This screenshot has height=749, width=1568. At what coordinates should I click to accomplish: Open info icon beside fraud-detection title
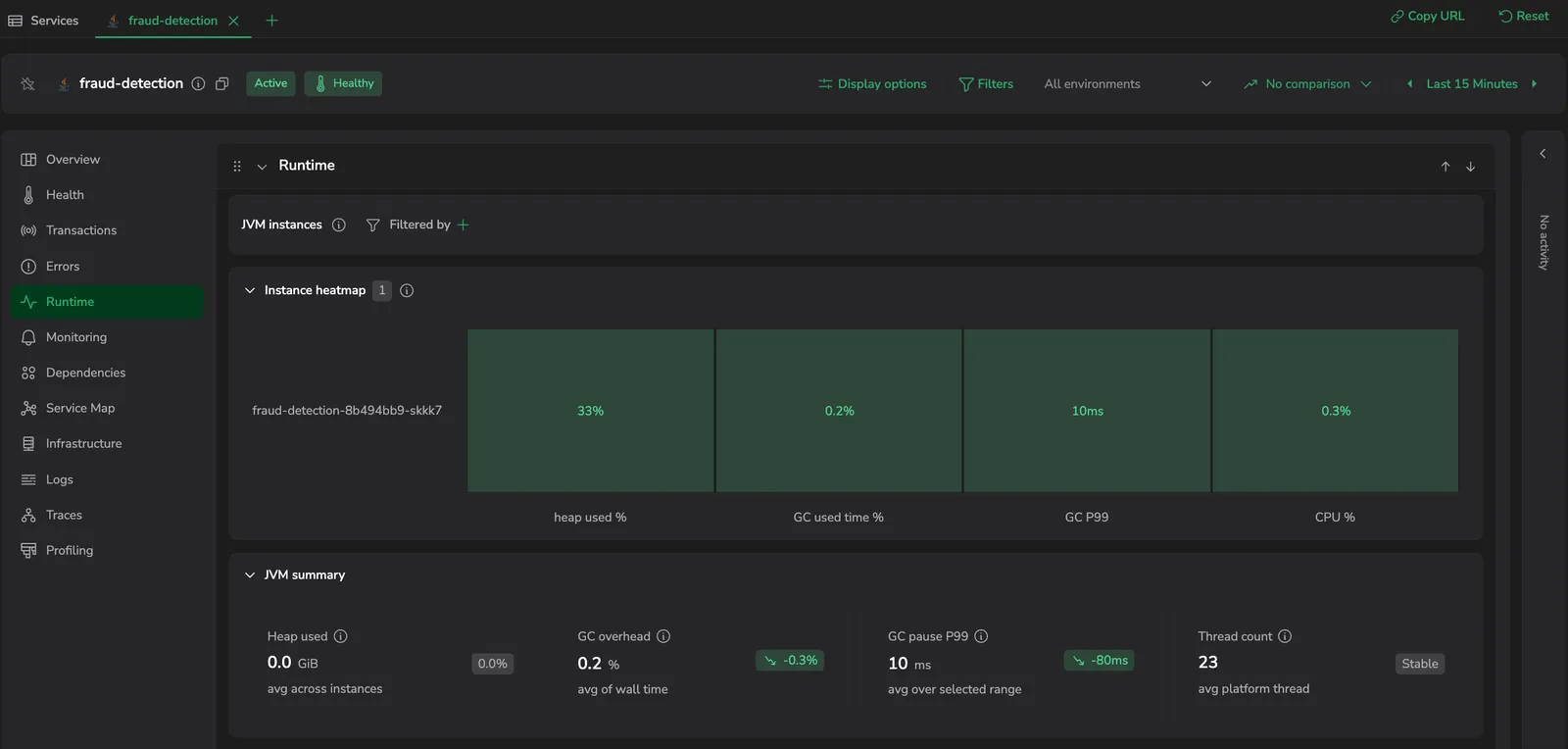[198, 83]
